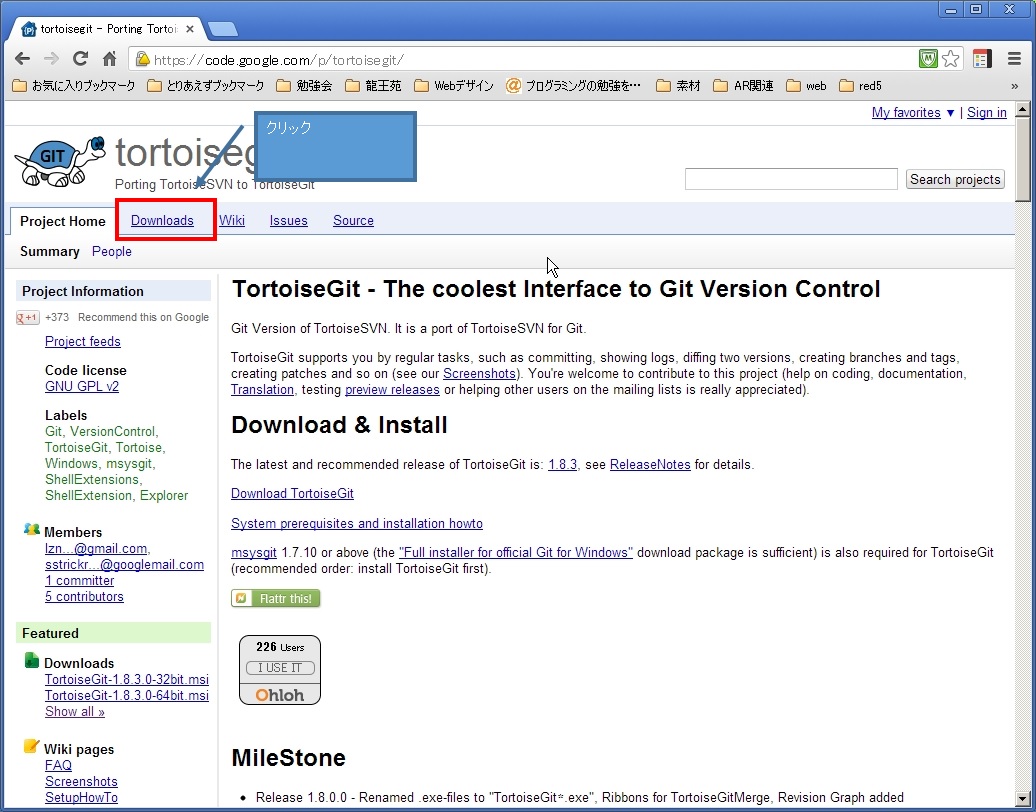1036x812 pixels.
Task: Select the Summary sub-tab
Action: click(x=50, y=252)
